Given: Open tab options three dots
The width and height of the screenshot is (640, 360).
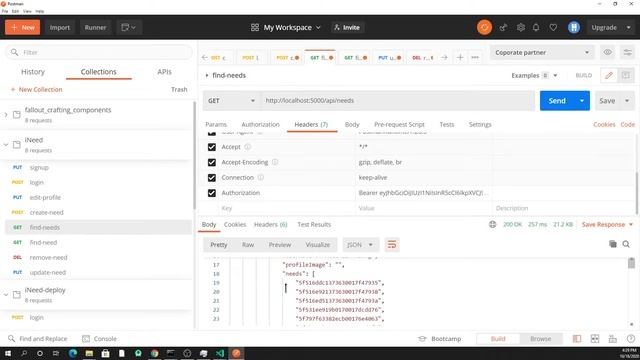Looking at the screenshot, I should click(x=475, y=58).
